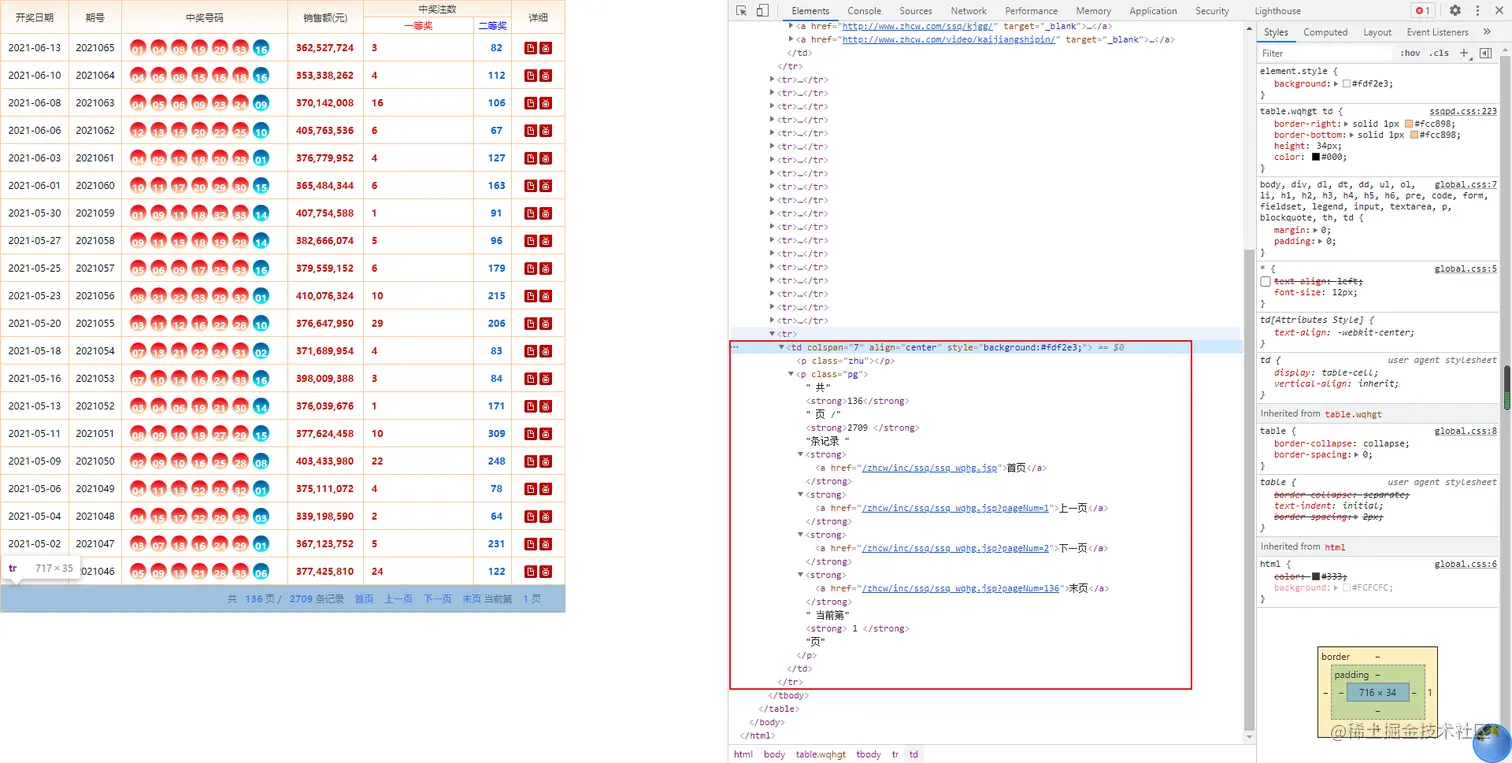Click the Styles Filter input field
Viewport: 1512px width, 763px height.
pyautogui.click(x=1325, y=53)
